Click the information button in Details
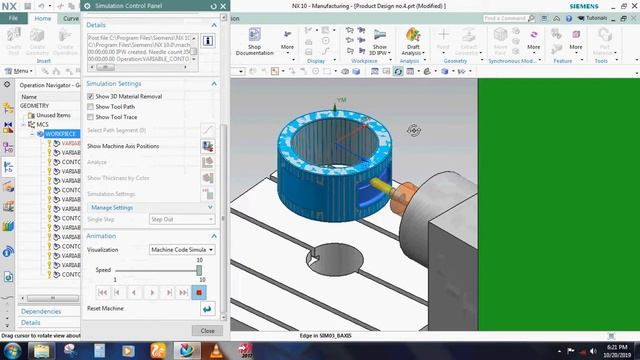Screen dimensions: 640x360 click(208, 40)
